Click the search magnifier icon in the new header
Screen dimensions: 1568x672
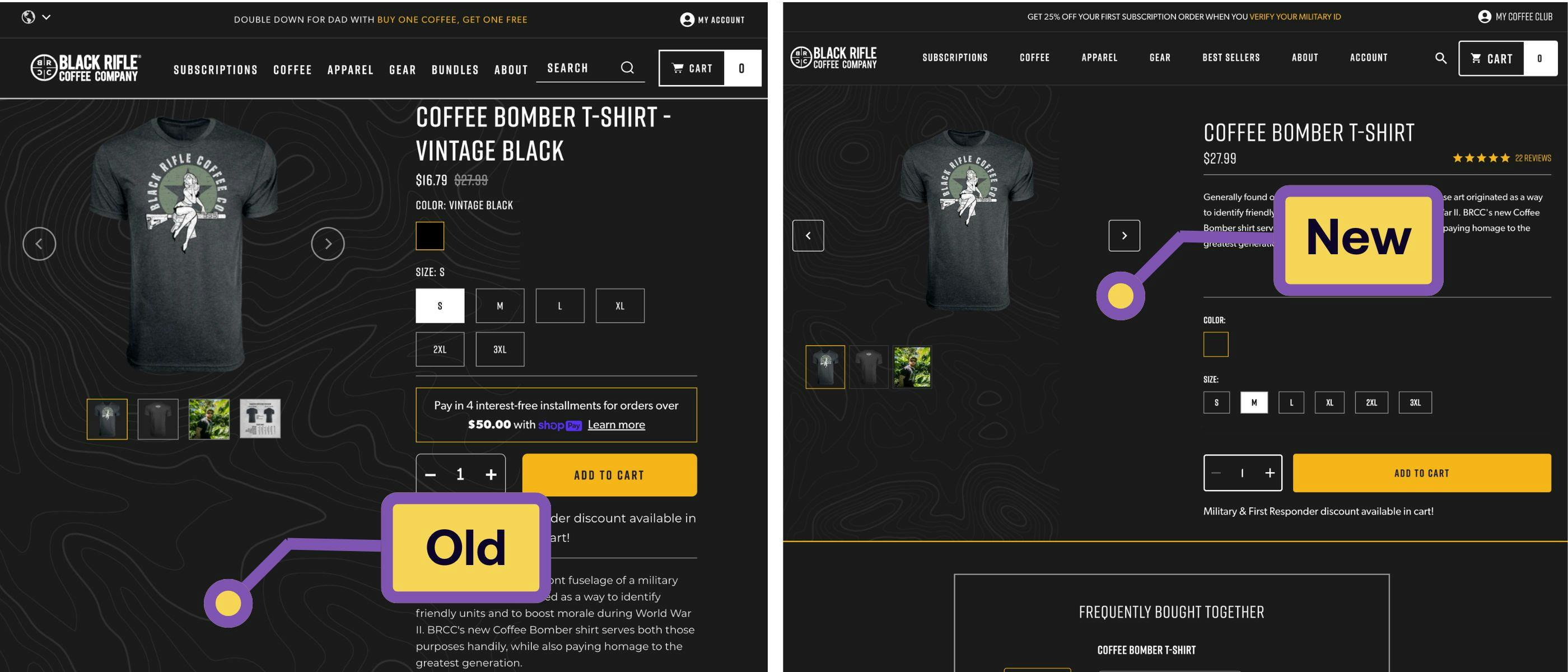(x=1440, y=58)
